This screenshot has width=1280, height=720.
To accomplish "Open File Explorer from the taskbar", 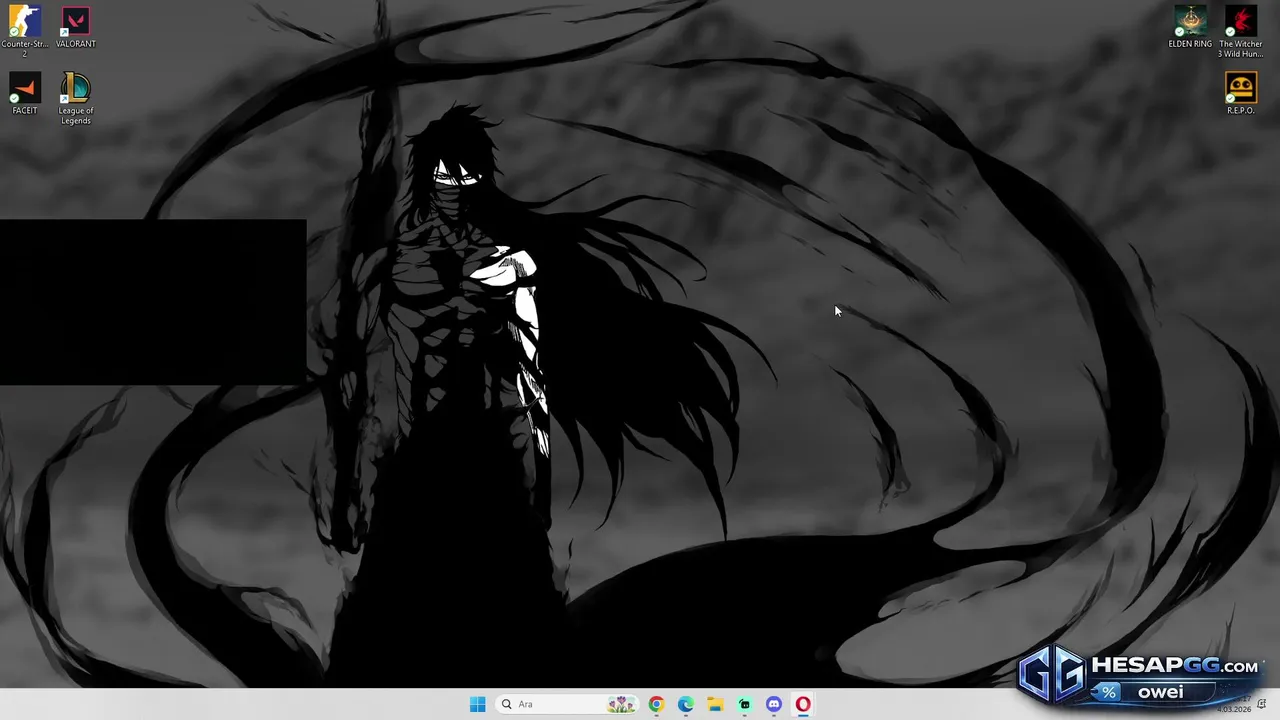I will (x=715, y=704).
